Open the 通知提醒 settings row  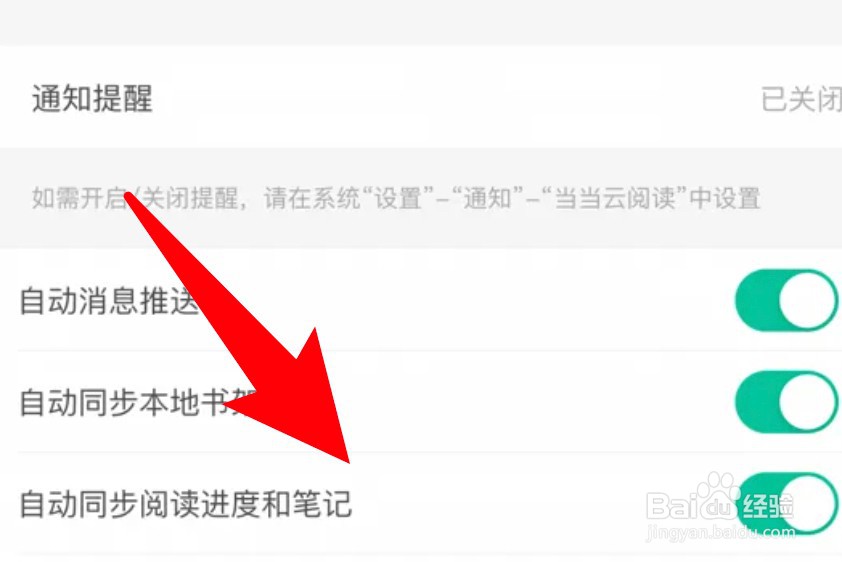tap(421, 98)
